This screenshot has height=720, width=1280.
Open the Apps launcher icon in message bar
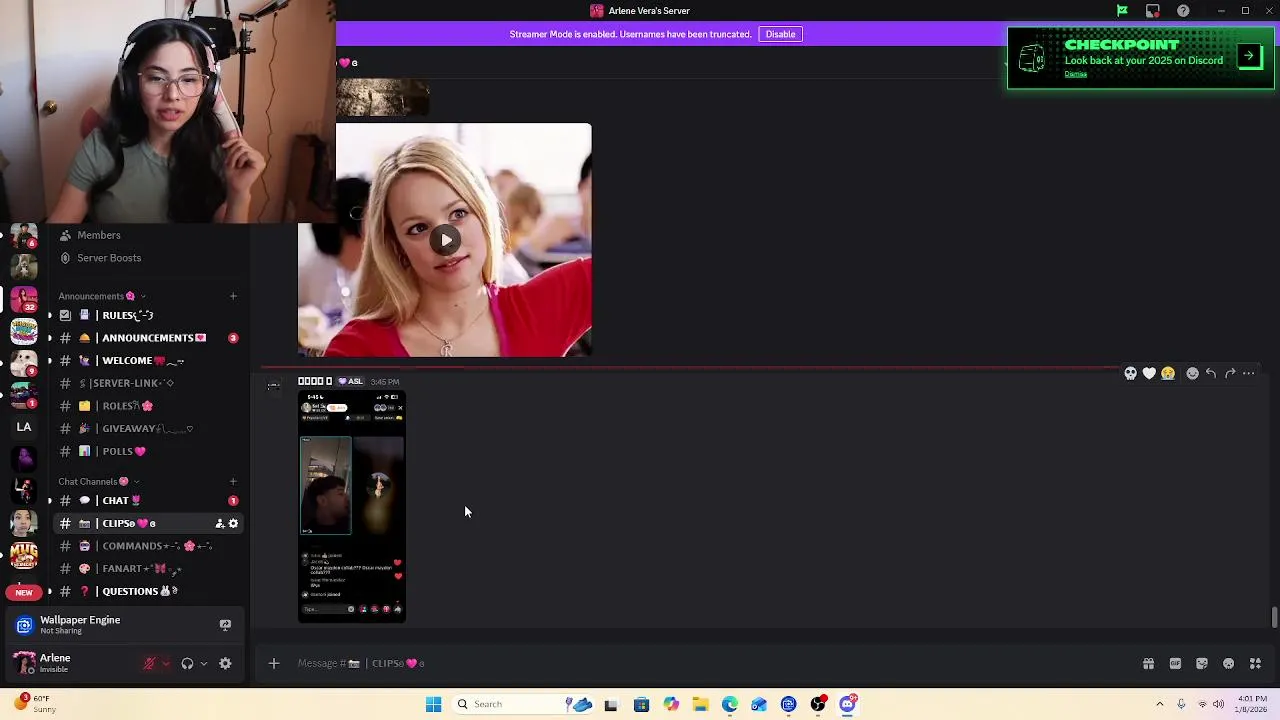pos(1255,663)
